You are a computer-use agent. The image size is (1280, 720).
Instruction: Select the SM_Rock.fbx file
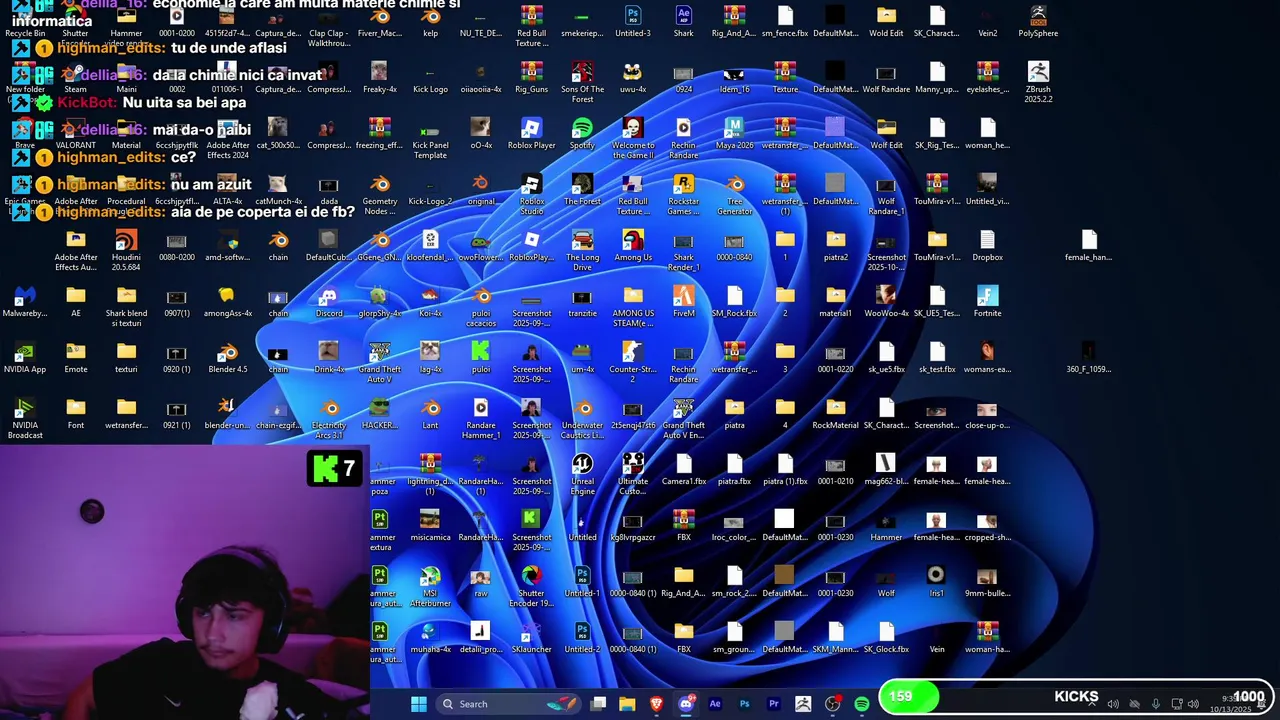pyautogui.click(x=734, y=302)
